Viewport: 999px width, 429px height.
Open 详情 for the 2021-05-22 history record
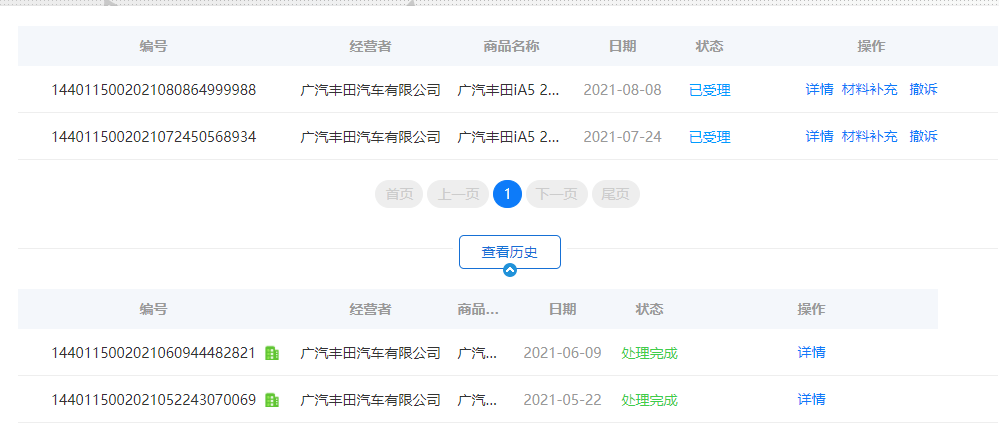(x=812, y=400)
